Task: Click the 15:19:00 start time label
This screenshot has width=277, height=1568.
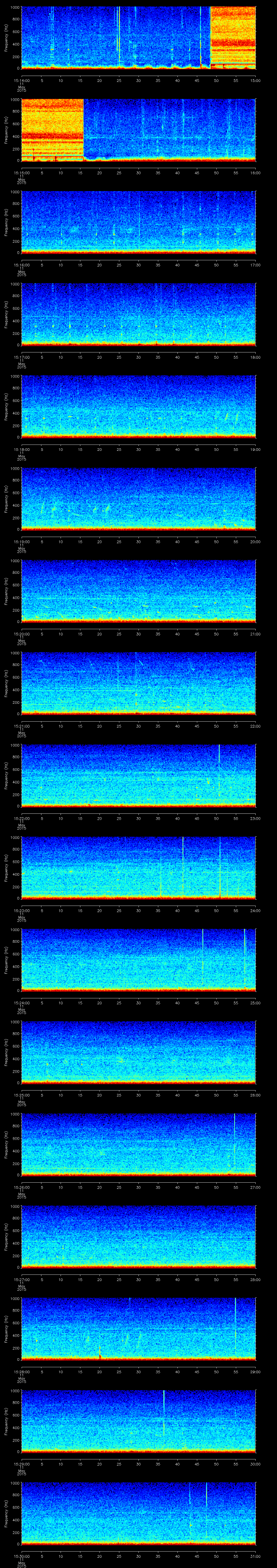Action: (21, 542)
